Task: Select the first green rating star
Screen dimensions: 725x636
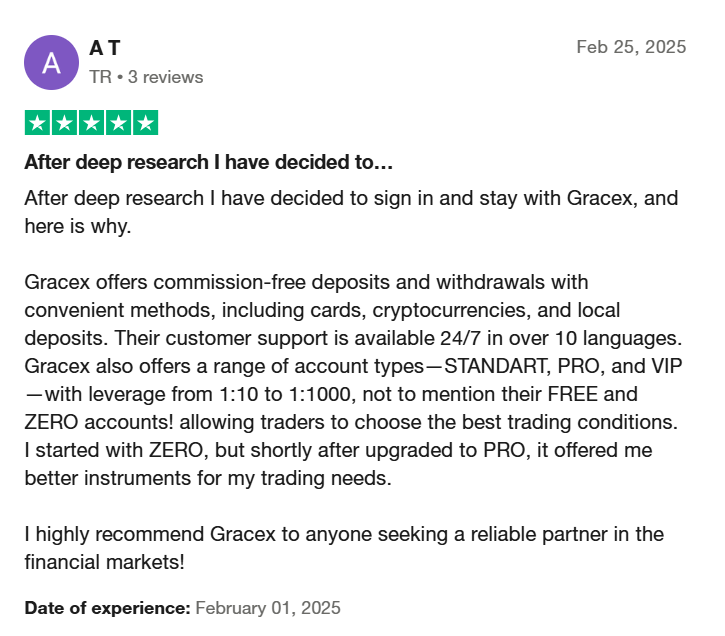Action: (x=37, y=122)
